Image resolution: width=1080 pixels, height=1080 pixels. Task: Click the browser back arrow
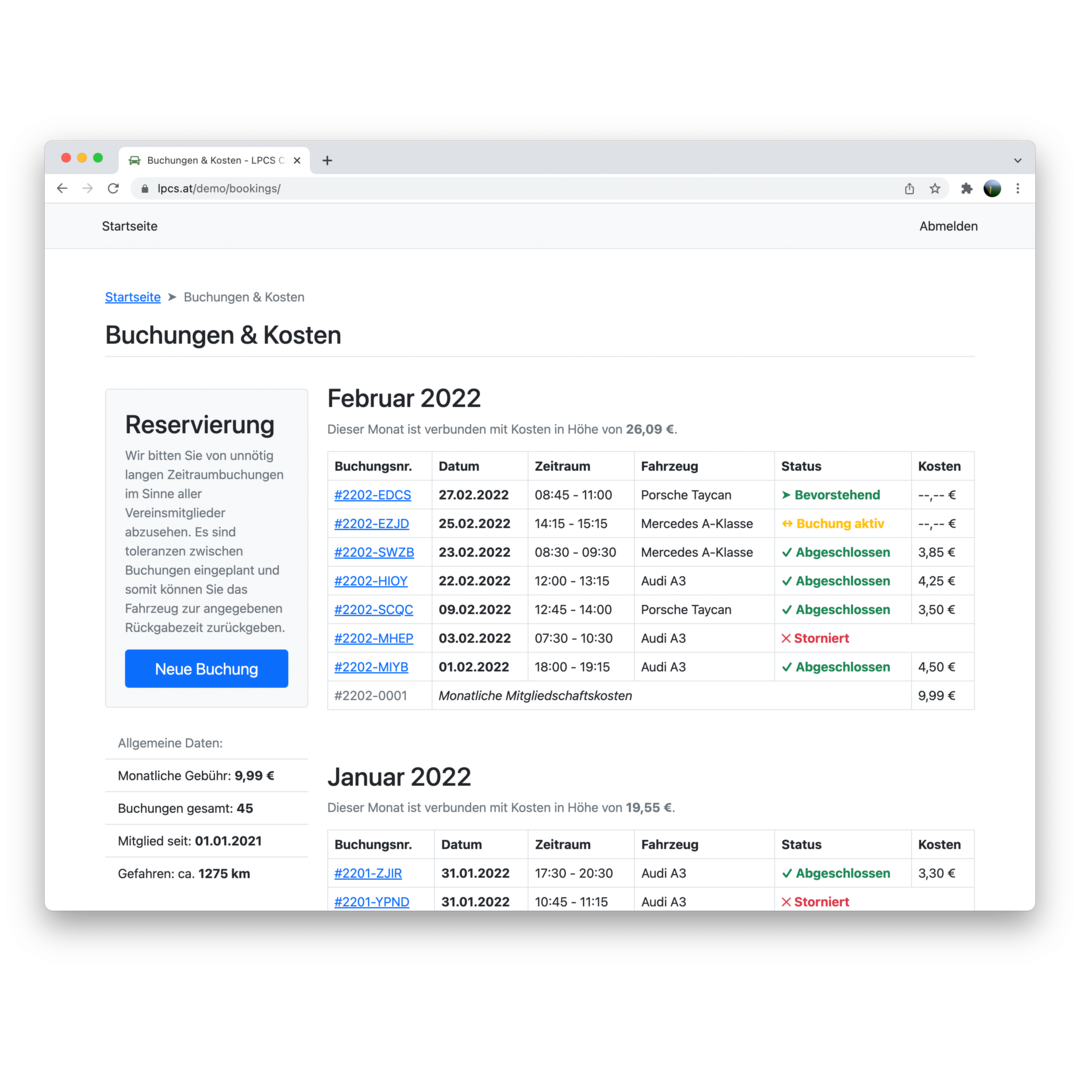tap(62, 188)
